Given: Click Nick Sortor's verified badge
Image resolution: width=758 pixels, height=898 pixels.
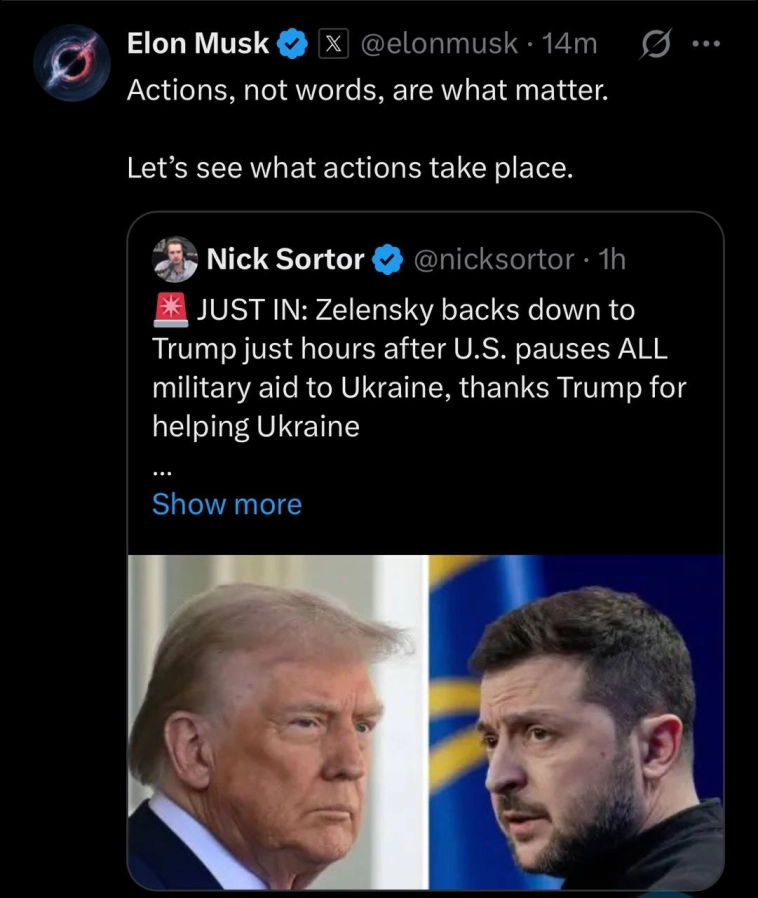Looking at the screenshot, I should pyautogui.click(x=386, y=260).
